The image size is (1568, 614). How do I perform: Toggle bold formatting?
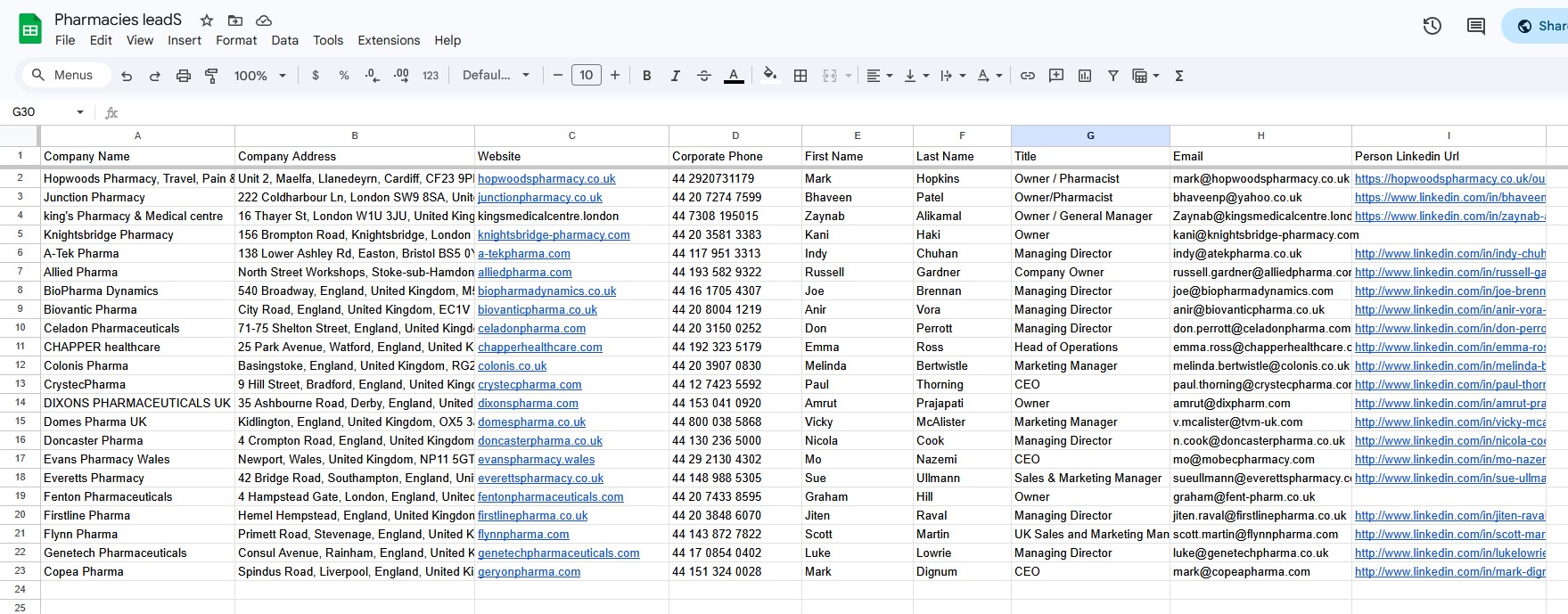point(647,76)
